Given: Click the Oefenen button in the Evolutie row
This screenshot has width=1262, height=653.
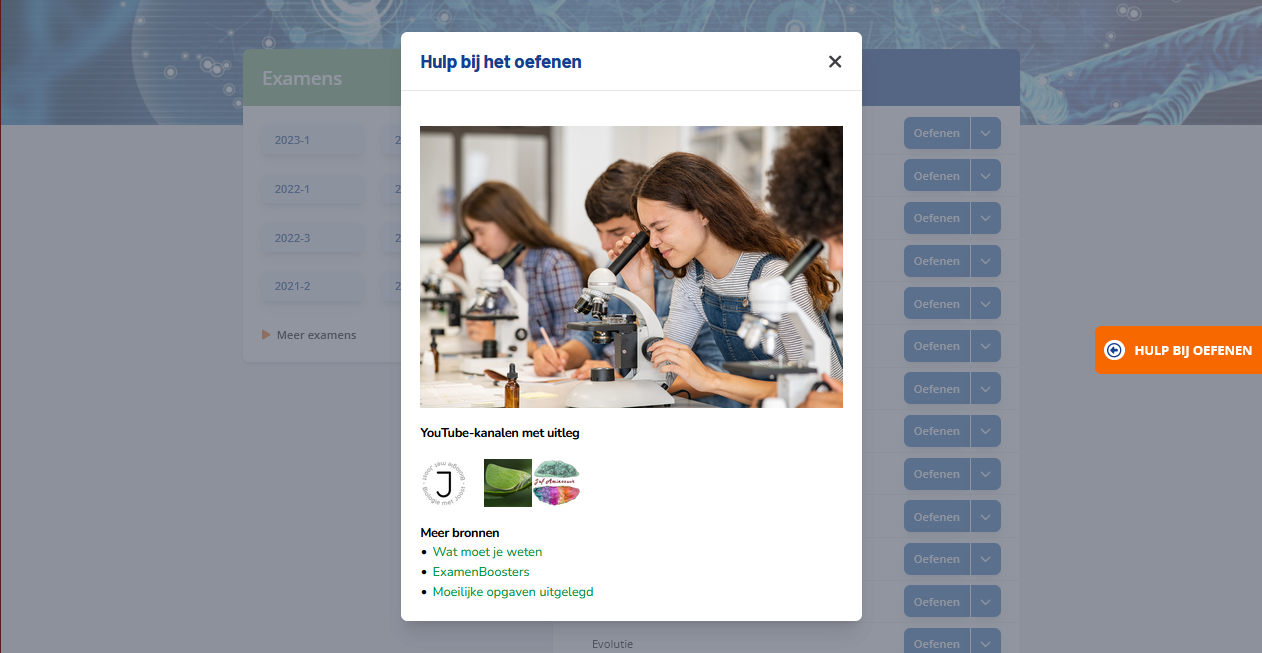Looking at the screenshot, I should (936, 642).
